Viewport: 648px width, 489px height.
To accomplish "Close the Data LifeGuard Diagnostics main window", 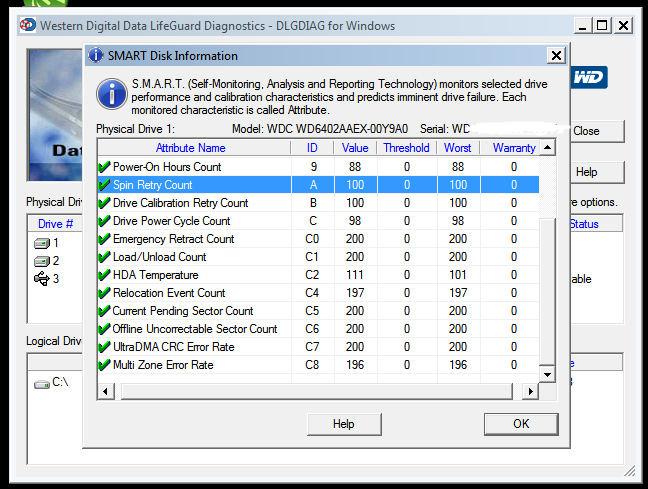I will 623,26.
